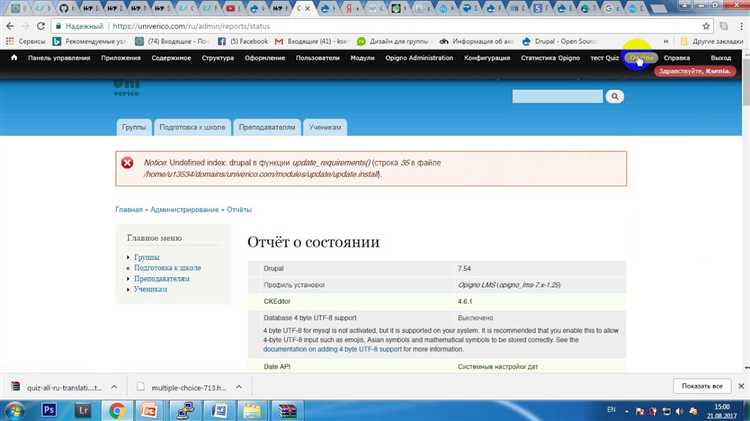Open Содержимое admin menu
The image size is (750, 421).
[x=171, y=58]
